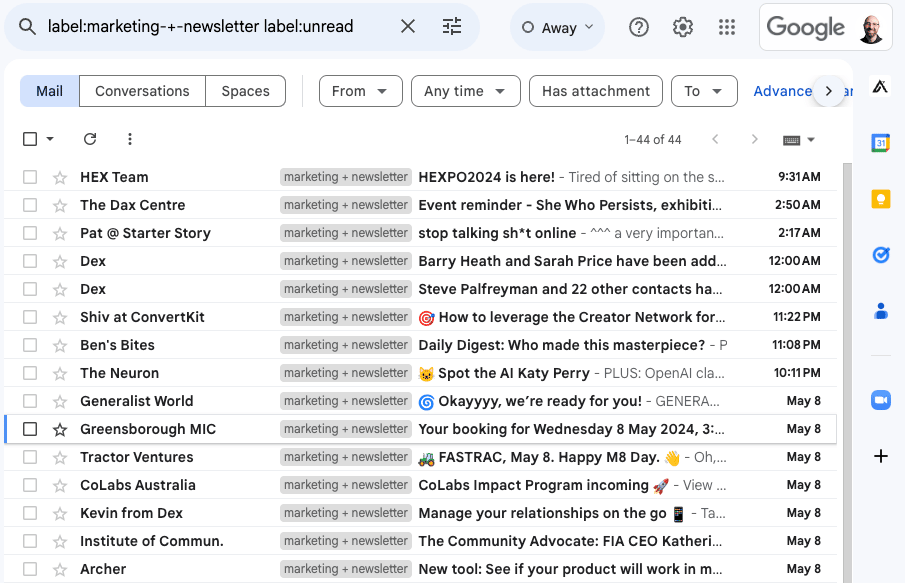
Task: Go to the older messages page arrow
Action: point(754,139)
